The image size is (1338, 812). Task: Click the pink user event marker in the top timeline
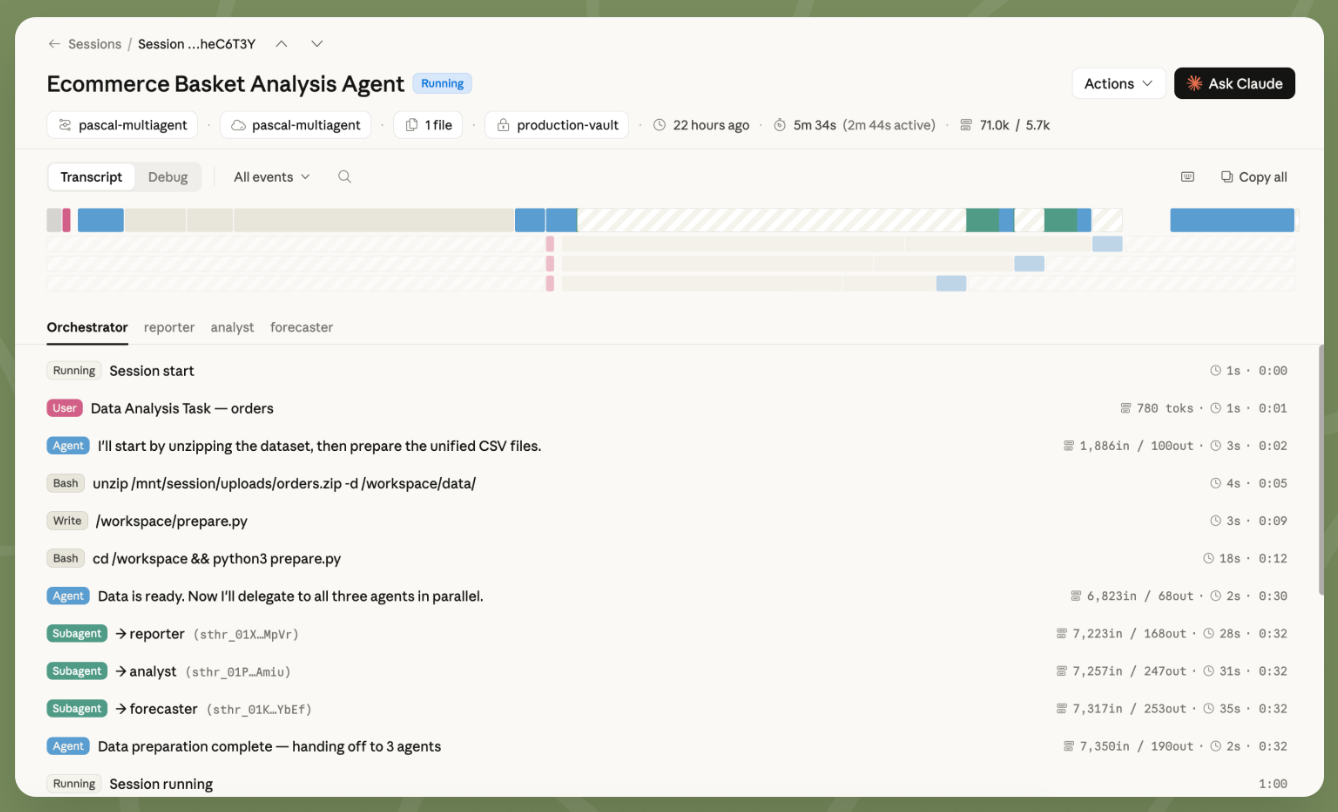pos(66,220)
